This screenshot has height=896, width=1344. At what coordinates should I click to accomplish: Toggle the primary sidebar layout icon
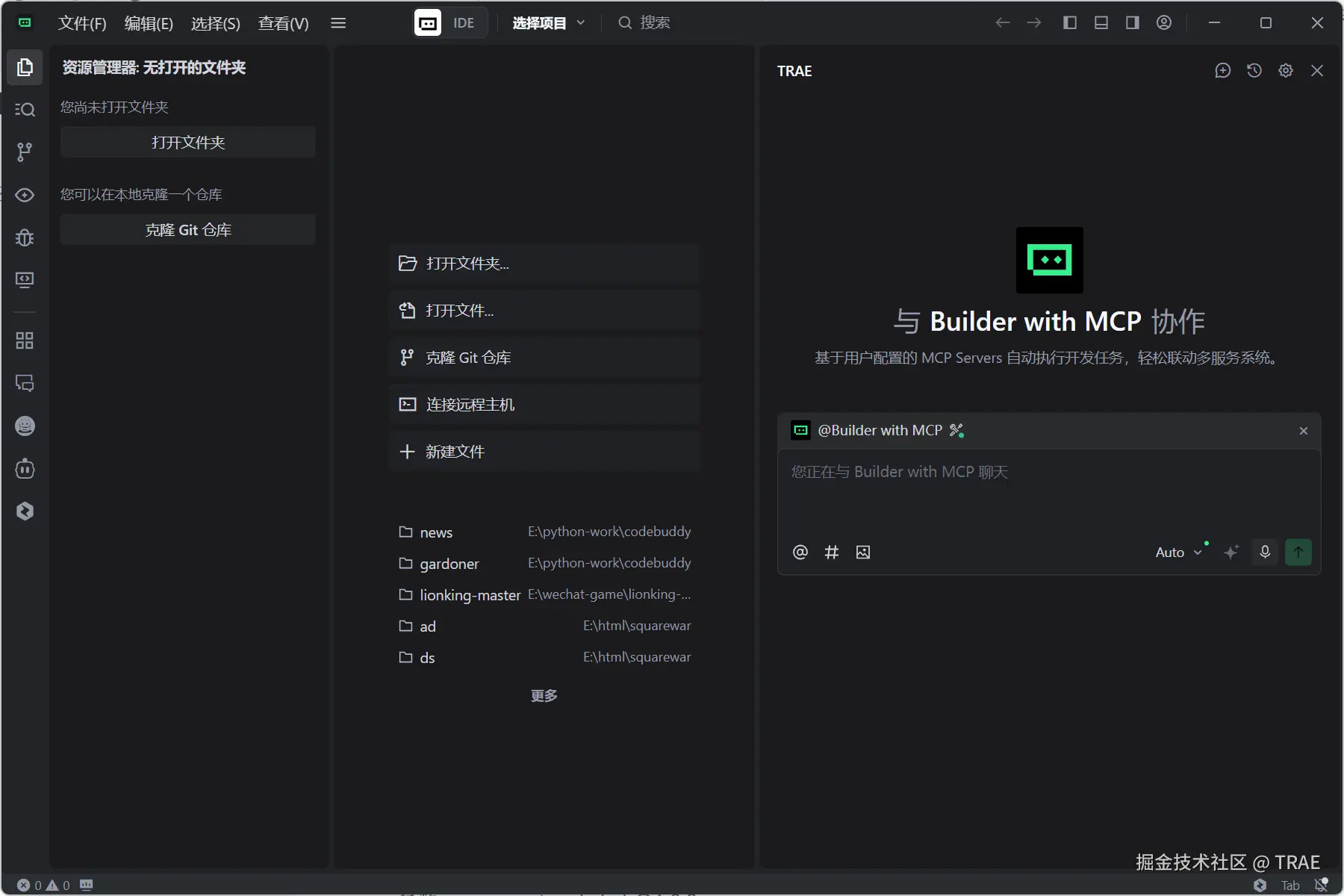pos(1070,23)
